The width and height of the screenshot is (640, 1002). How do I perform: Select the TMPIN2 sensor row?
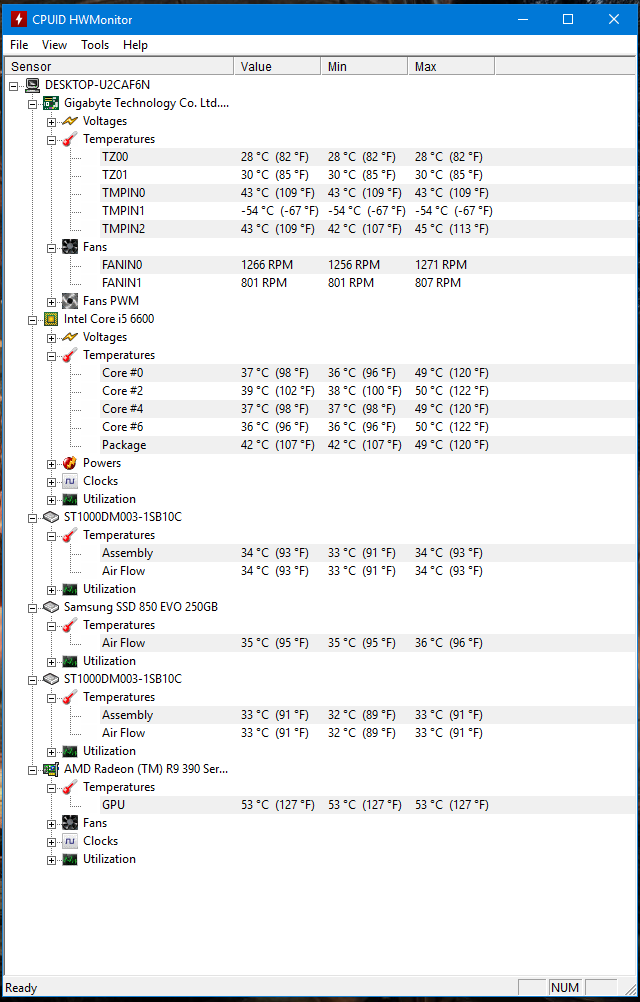(367, 229)
